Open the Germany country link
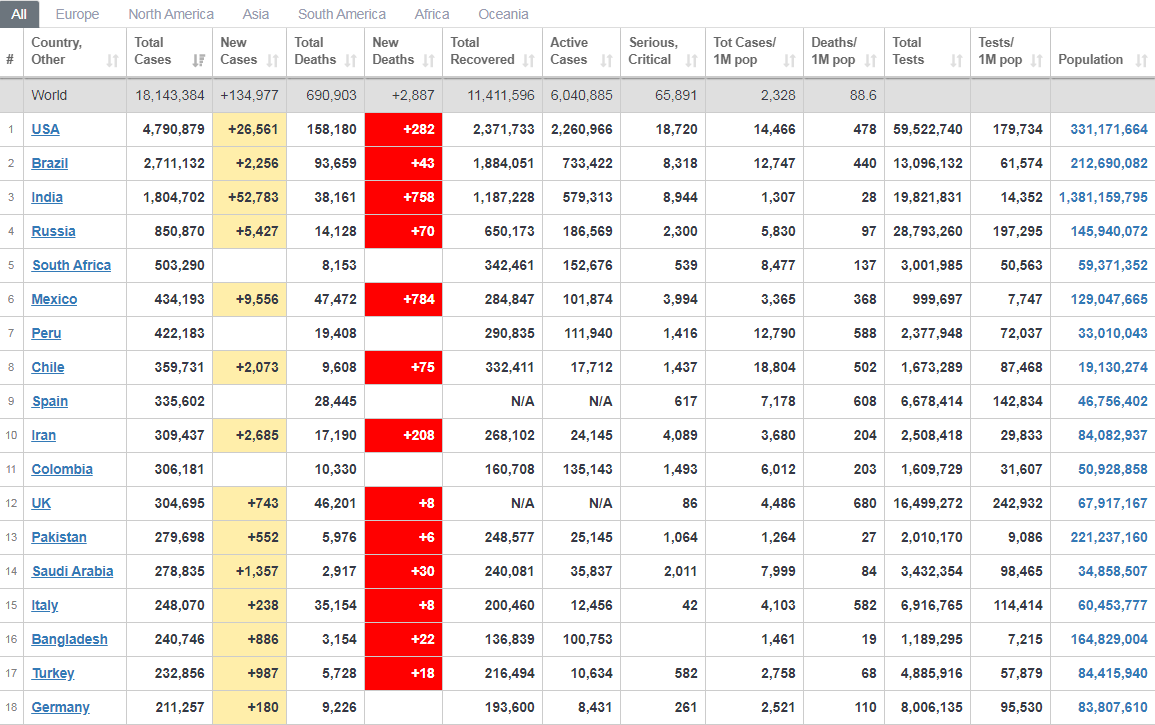 tap(60, 707)
